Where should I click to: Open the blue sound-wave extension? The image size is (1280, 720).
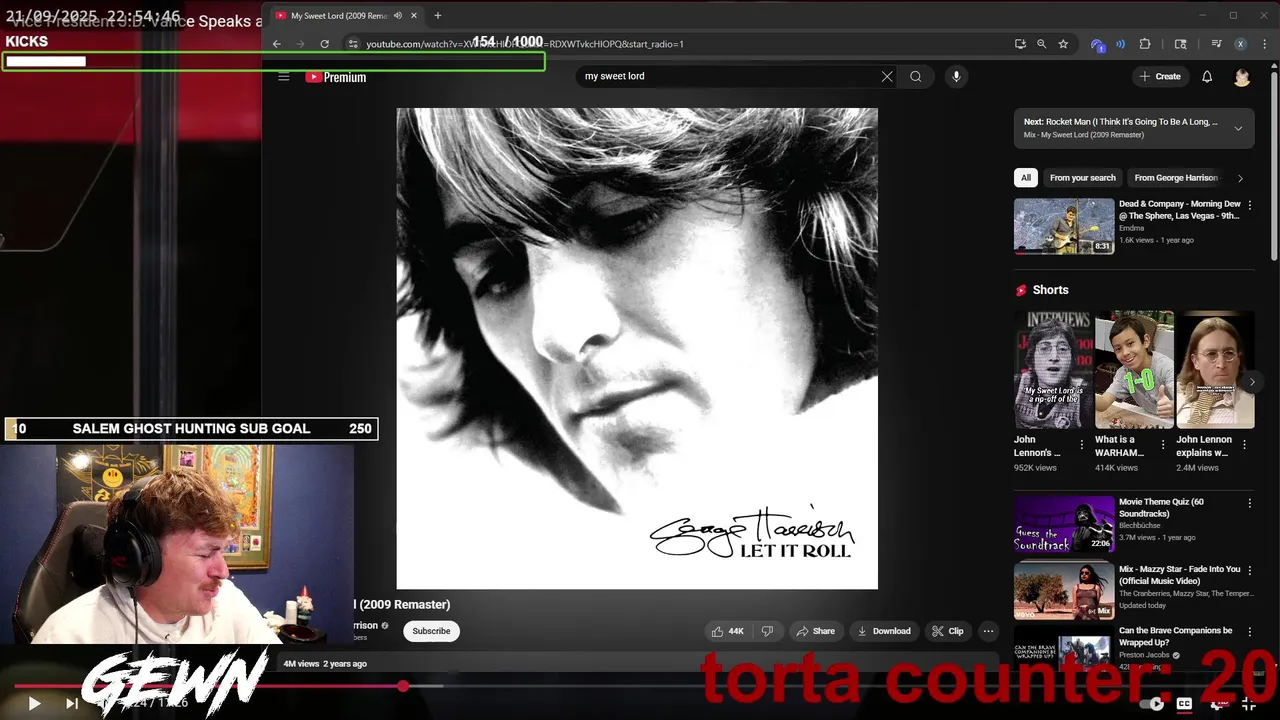point(1120,44)
